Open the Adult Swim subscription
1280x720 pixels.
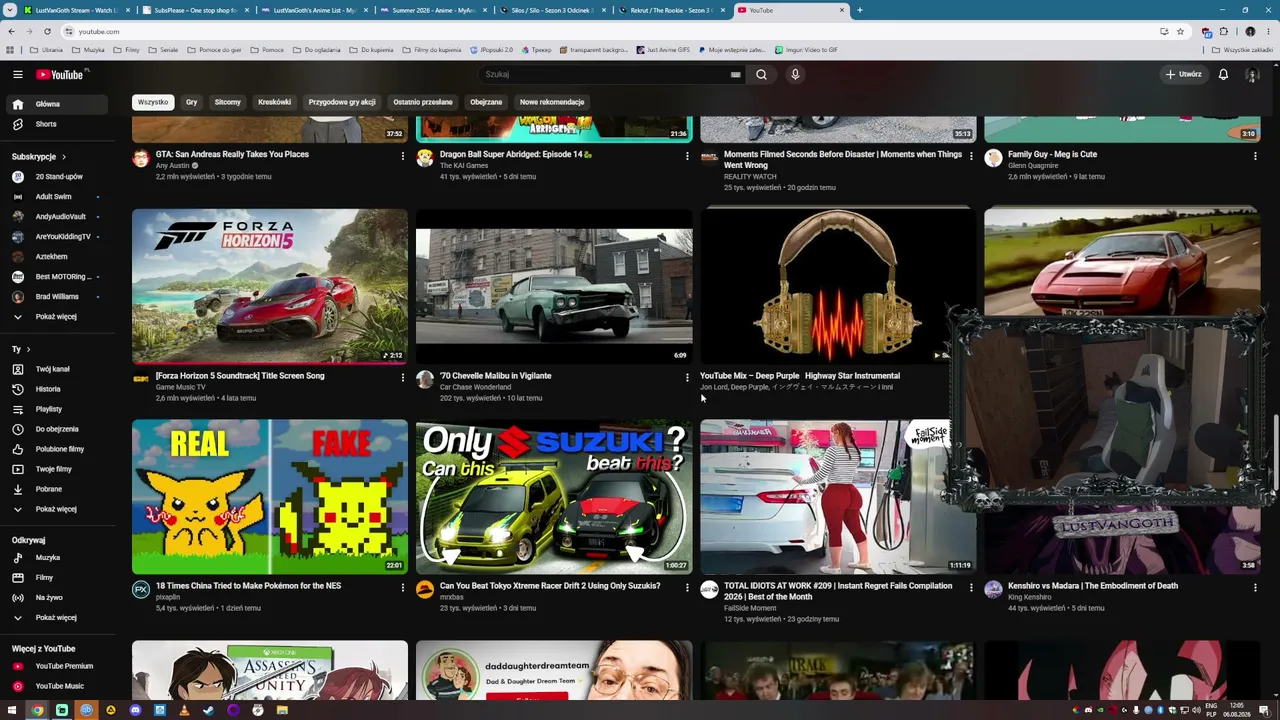point(58,197)
